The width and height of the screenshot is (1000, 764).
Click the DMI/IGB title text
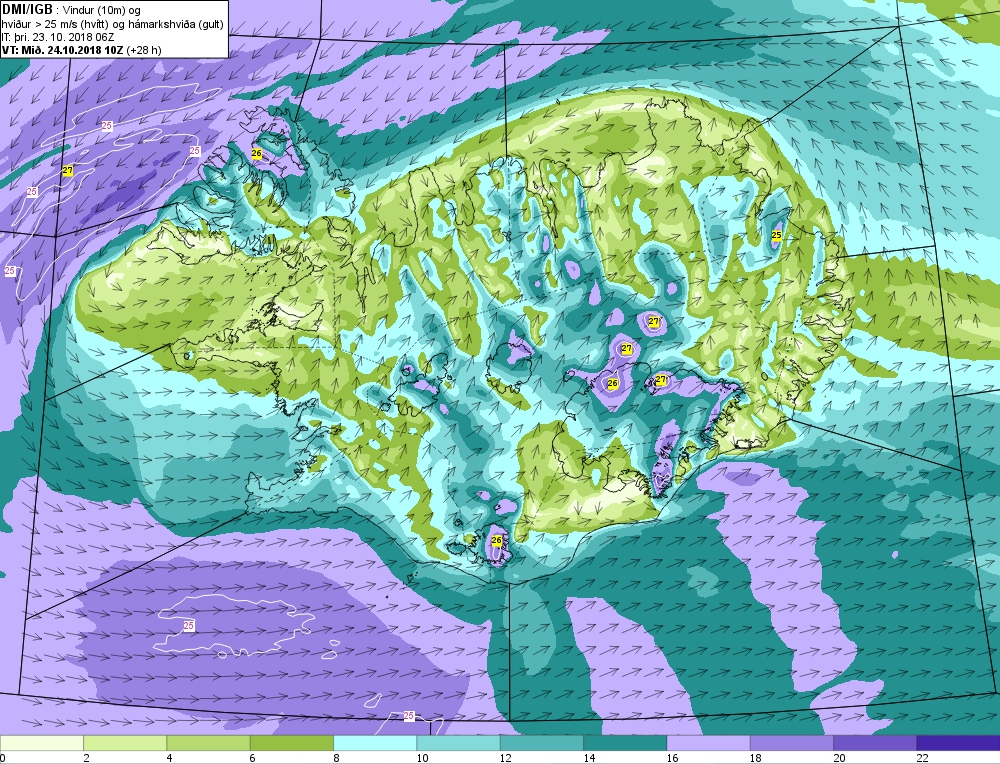27,10
